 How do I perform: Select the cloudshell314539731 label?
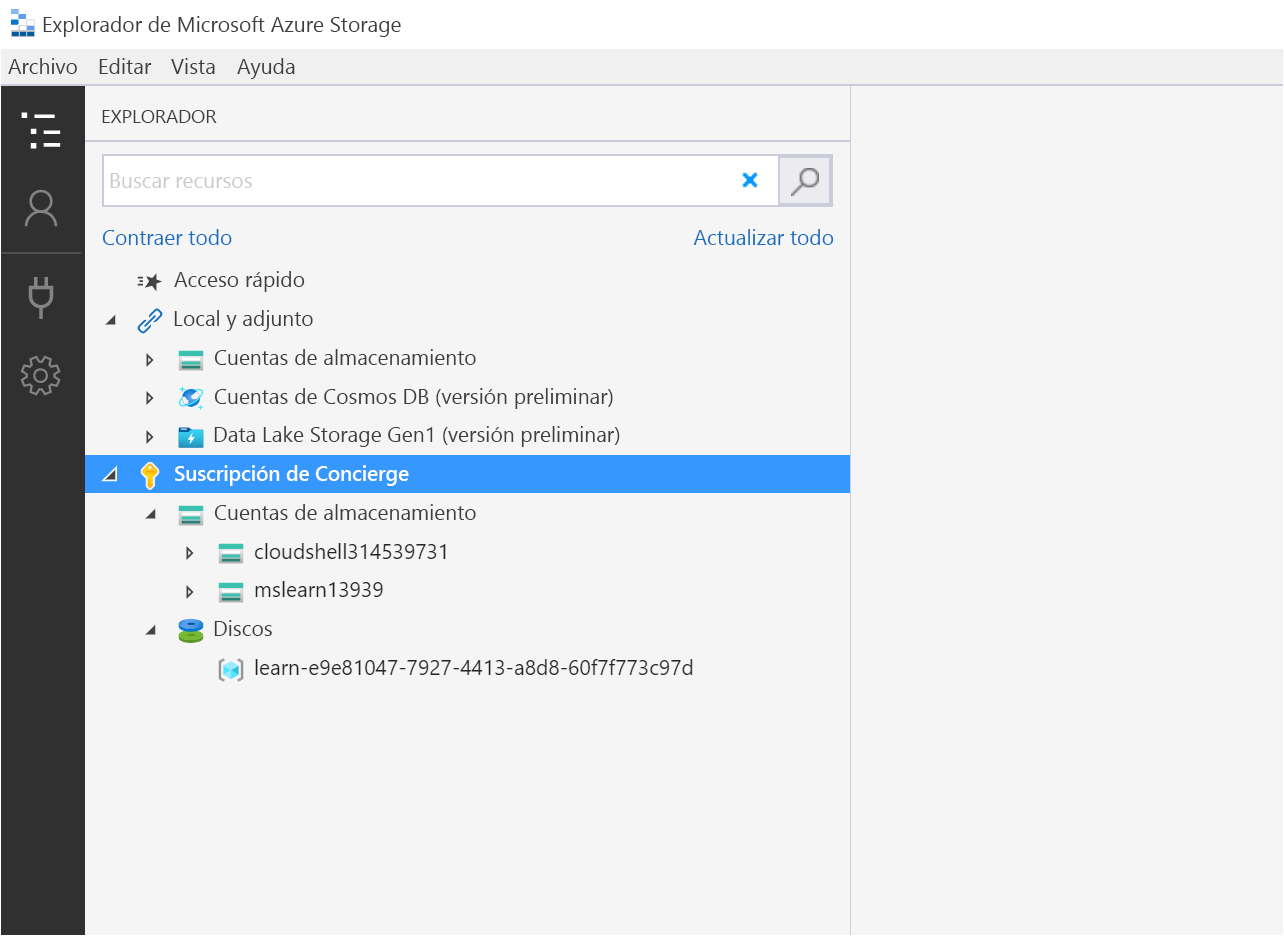click(351, 552)
